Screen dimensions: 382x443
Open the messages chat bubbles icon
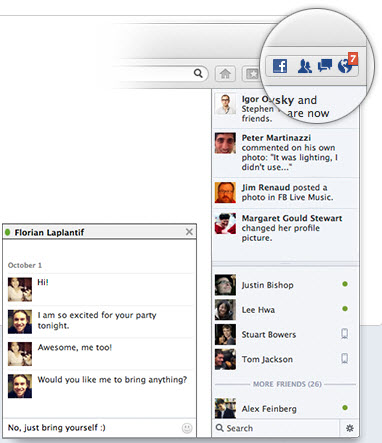325,65
